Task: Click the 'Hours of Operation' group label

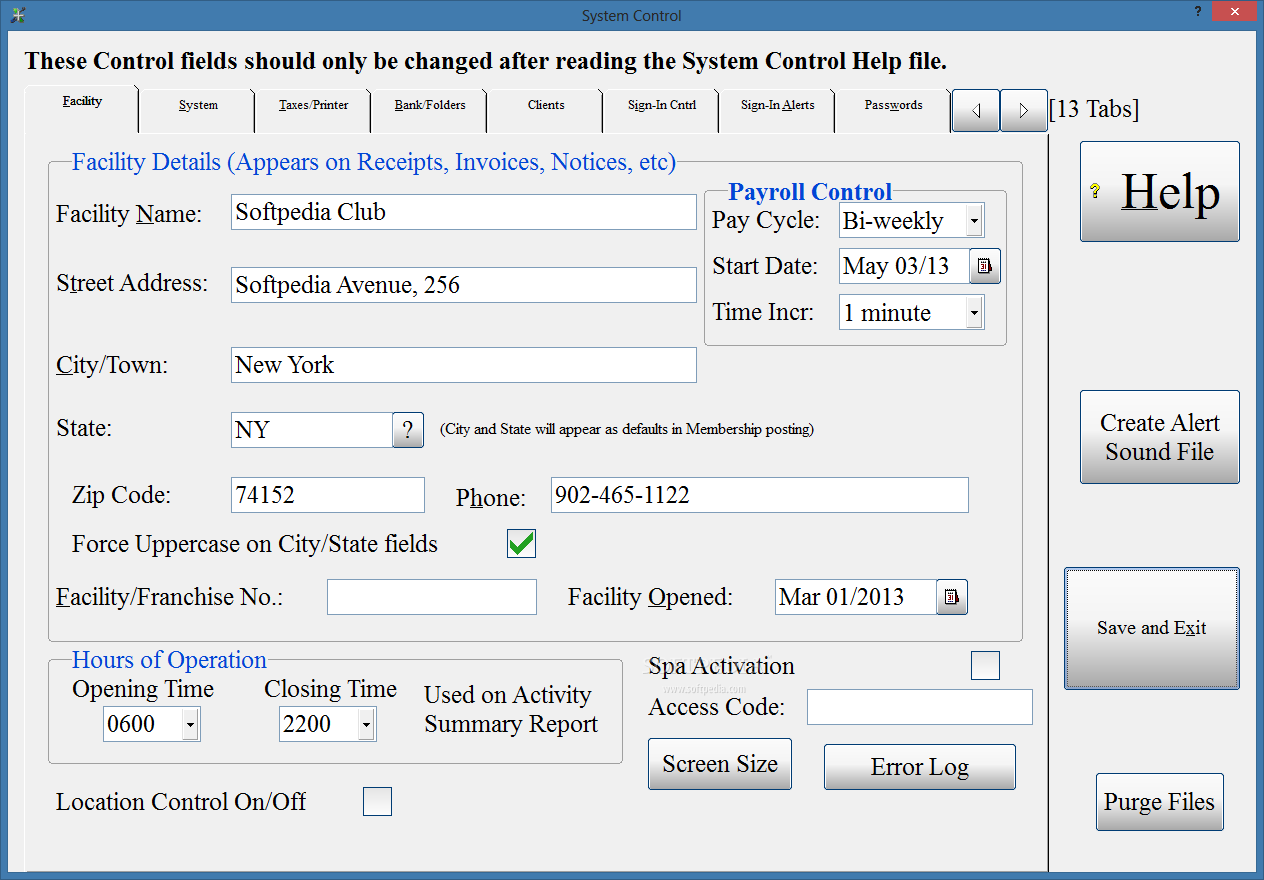Action: click(x=169, y=660)
